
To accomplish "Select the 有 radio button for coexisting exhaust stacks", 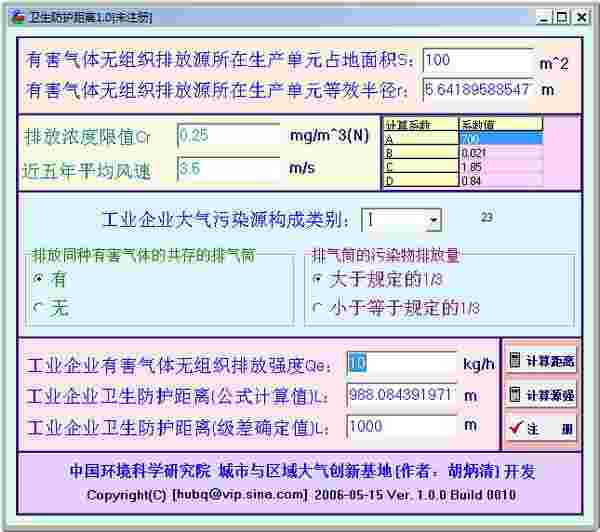I will [x=38, y=278].
